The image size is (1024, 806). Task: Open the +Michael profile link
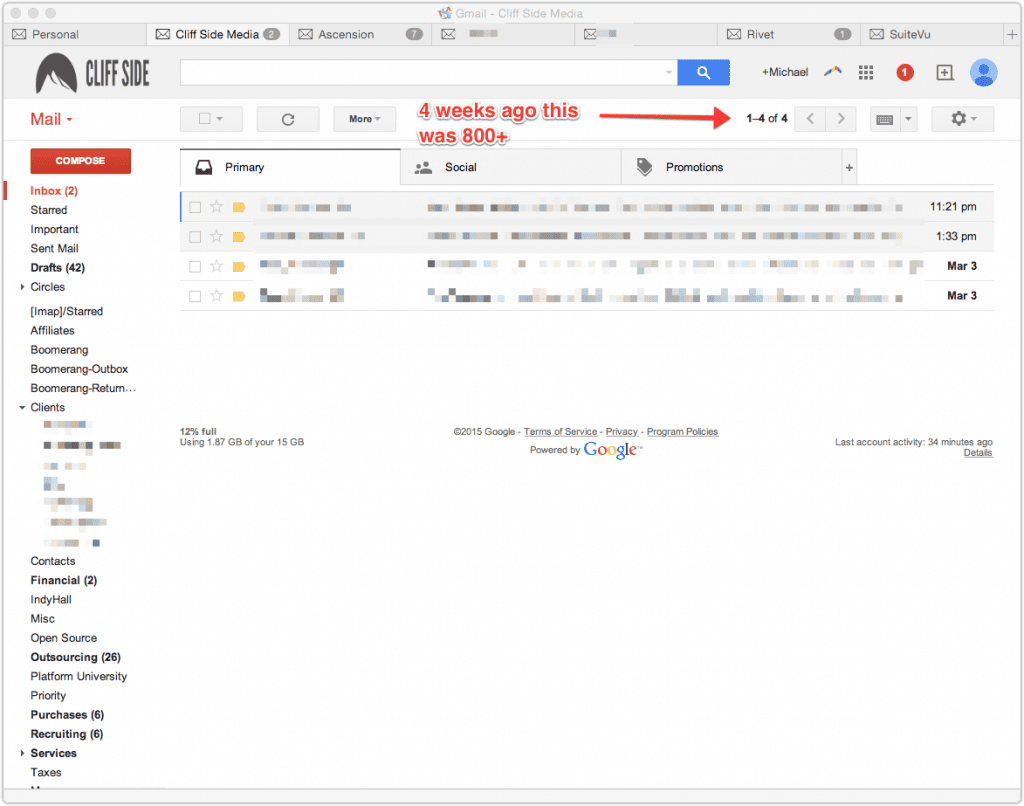[785, 72]
